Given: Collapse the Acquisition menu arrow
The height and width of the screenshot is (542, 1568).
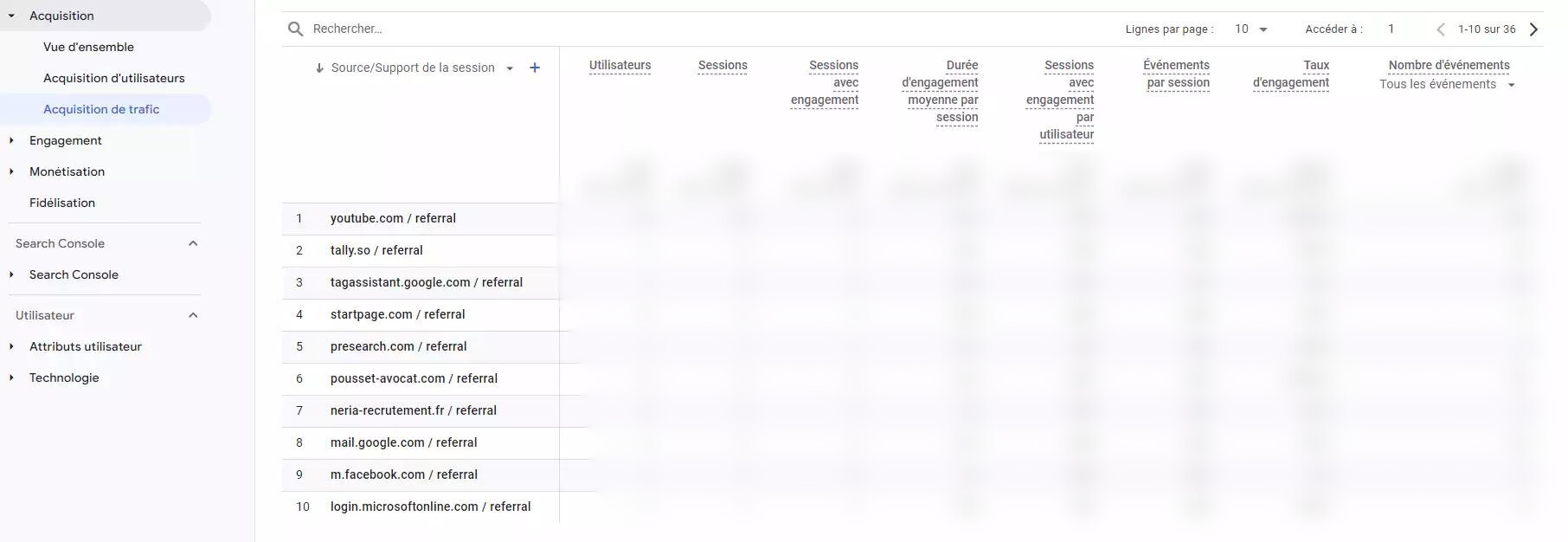Looking at the screenshot, I should point(11,16).
